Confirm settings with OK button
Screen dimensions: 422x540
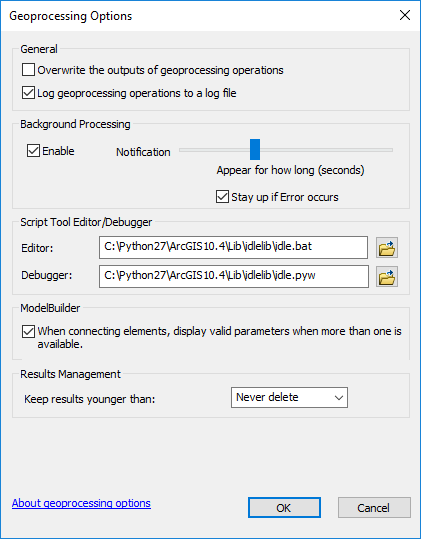pyautogui.click(x=284, y=508)
